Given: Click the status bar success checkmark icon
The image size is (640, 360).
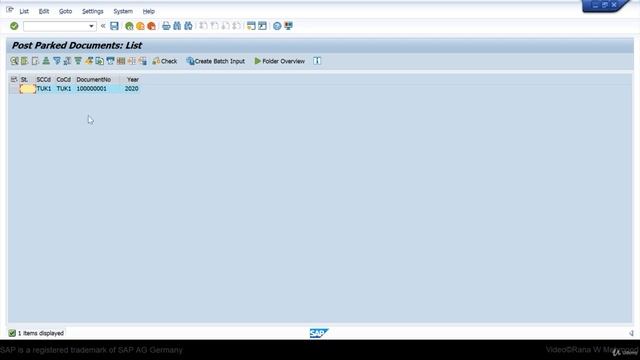Looking at the screenshot, I should pos(12,333).
